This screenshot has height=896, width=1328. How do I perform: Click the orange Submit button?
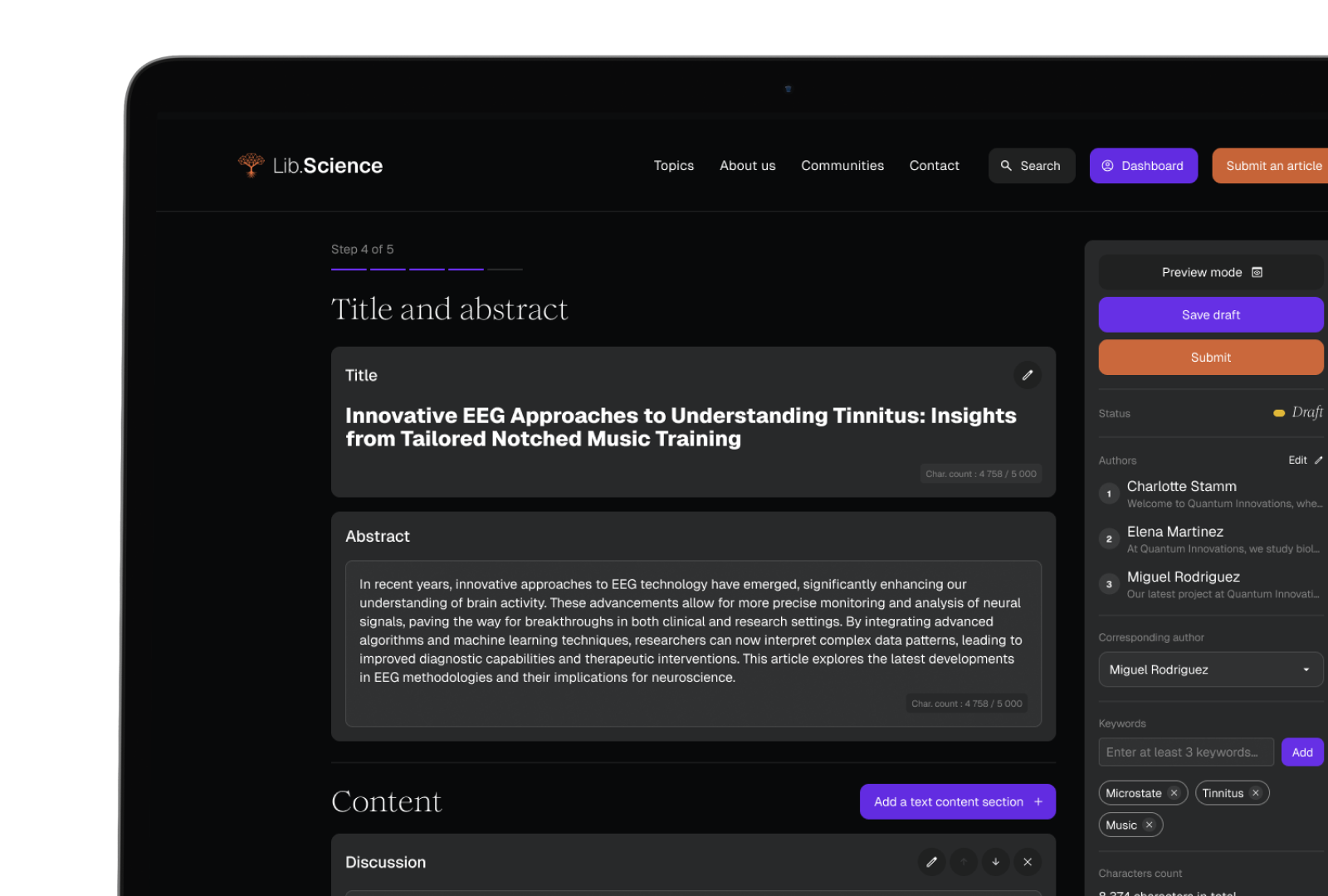1210,358
